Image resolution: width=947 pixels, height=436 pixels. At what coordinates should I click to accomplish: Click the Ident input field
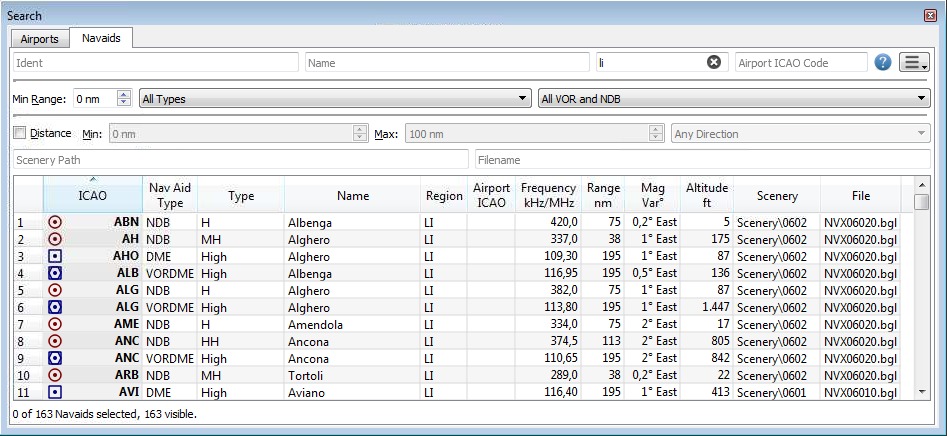(156, 62)
